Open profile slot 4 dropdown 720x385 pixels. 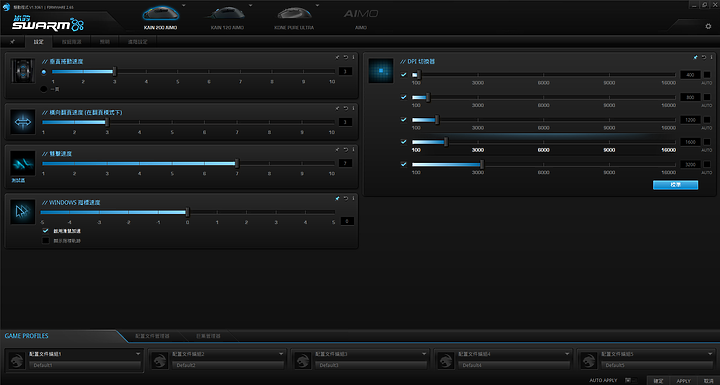(x=567, y=354)
